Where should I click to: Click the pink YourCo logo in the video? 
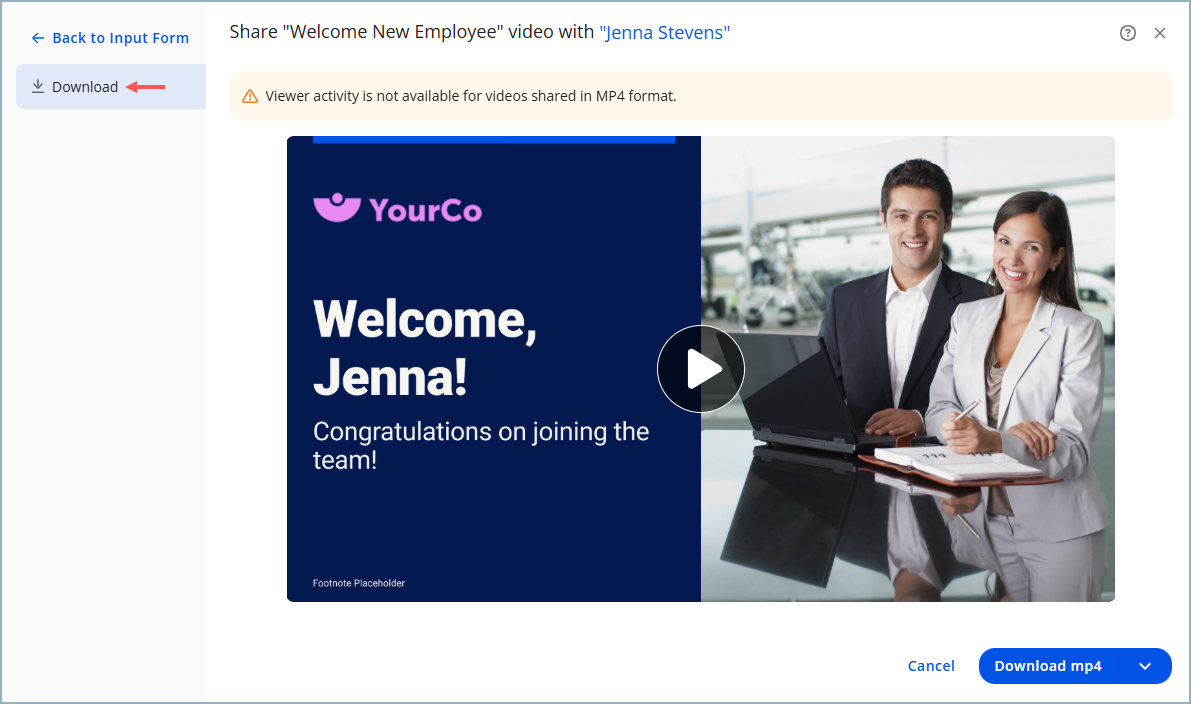pos(397,208)
